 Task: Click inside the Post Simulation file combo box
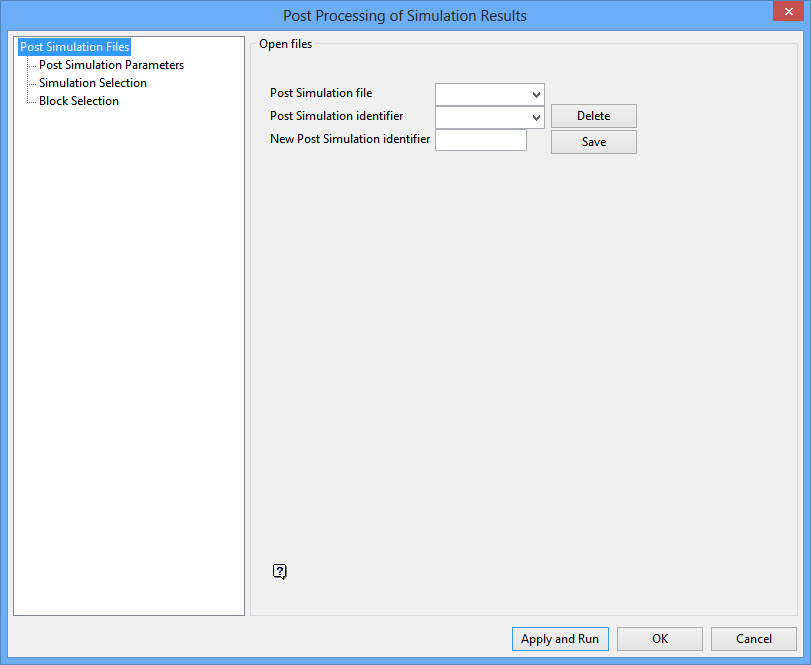tap(480, 93)
